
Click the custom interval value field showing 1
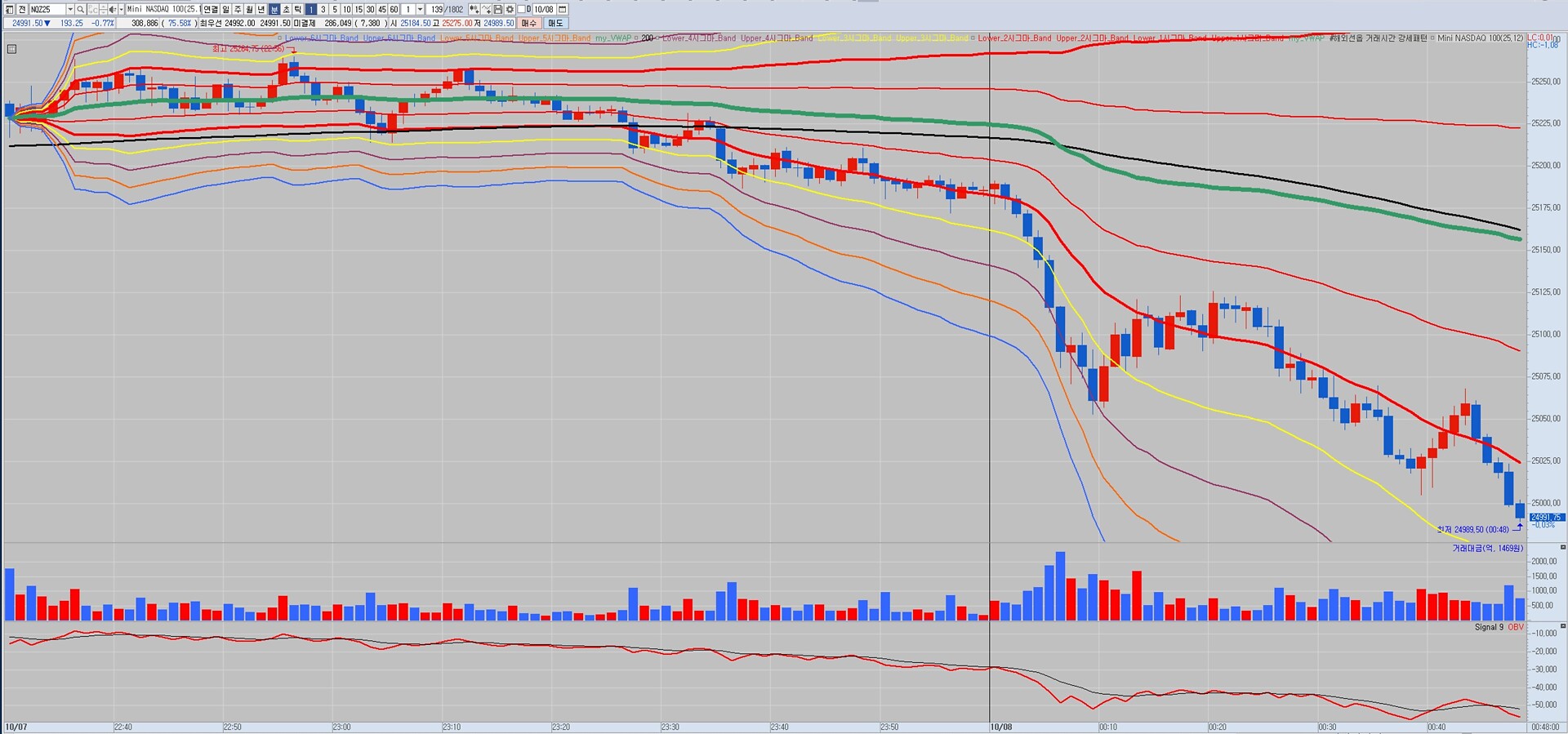pyautogui.click(x=408, y=9)
